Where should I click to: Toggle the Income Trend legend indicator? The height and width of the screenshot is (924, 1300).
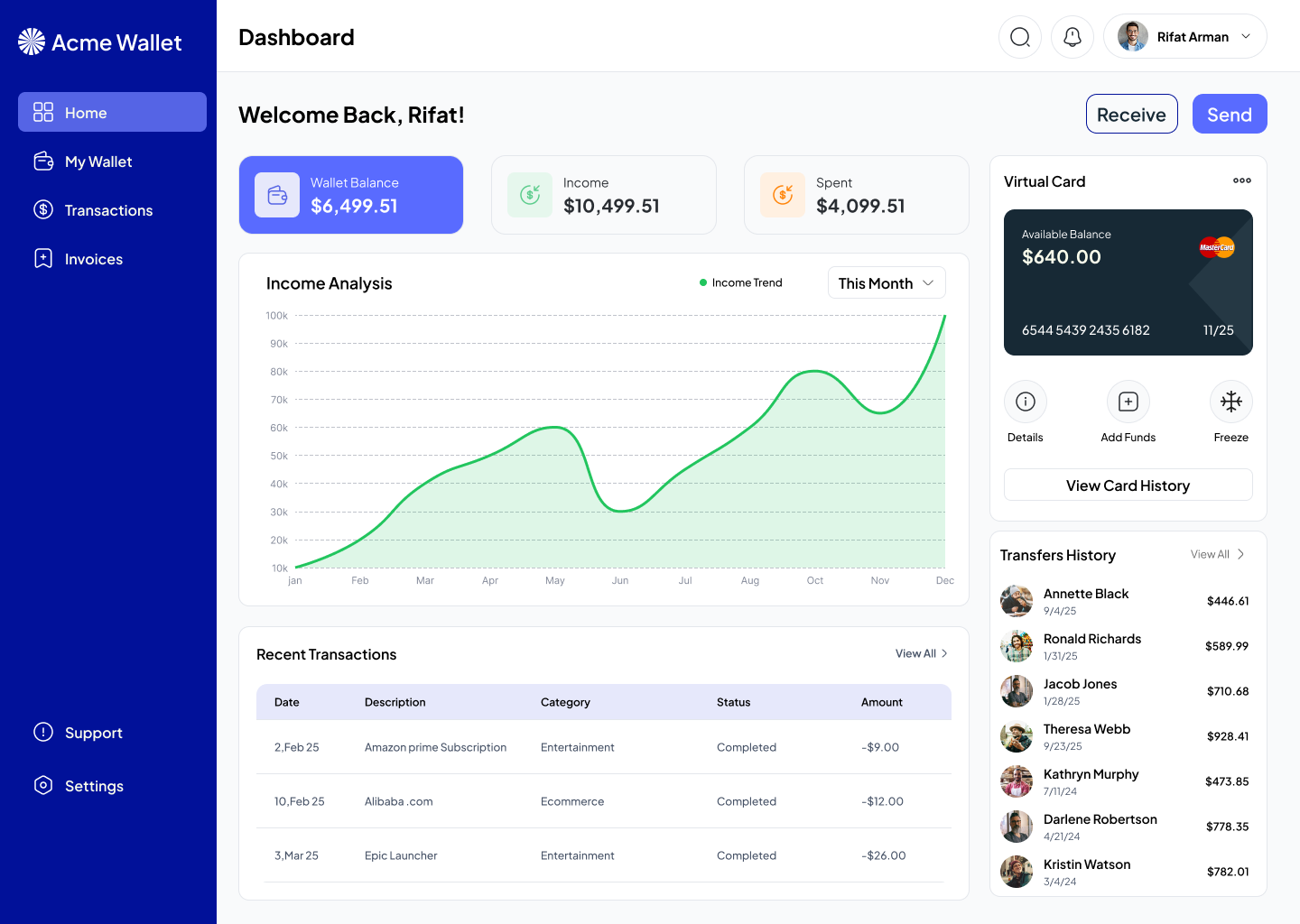pyautogui.click(x=703, y=282)
